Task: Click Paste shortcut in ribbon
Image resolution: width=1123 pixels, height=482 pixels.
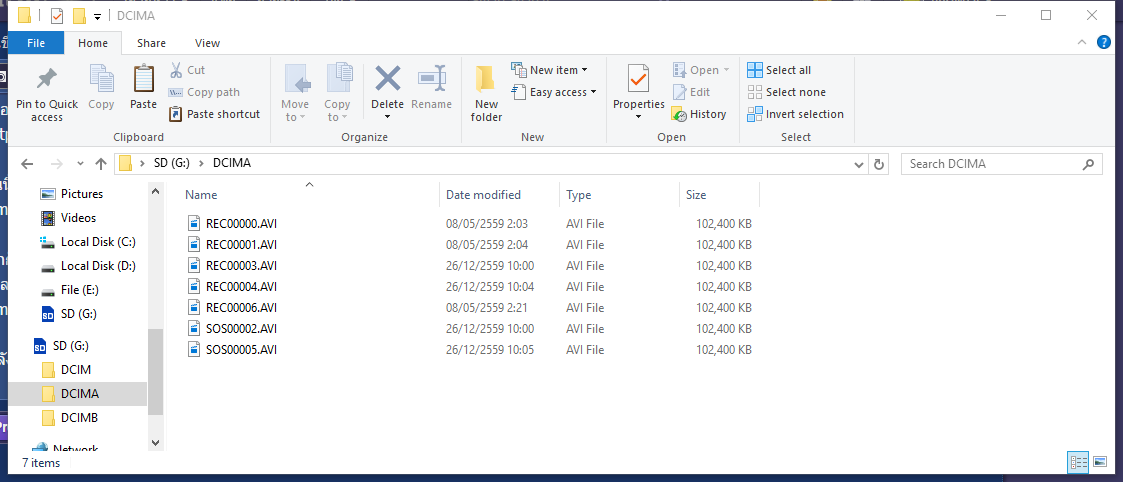Action: pyautogui.click(x=214, y=114)
